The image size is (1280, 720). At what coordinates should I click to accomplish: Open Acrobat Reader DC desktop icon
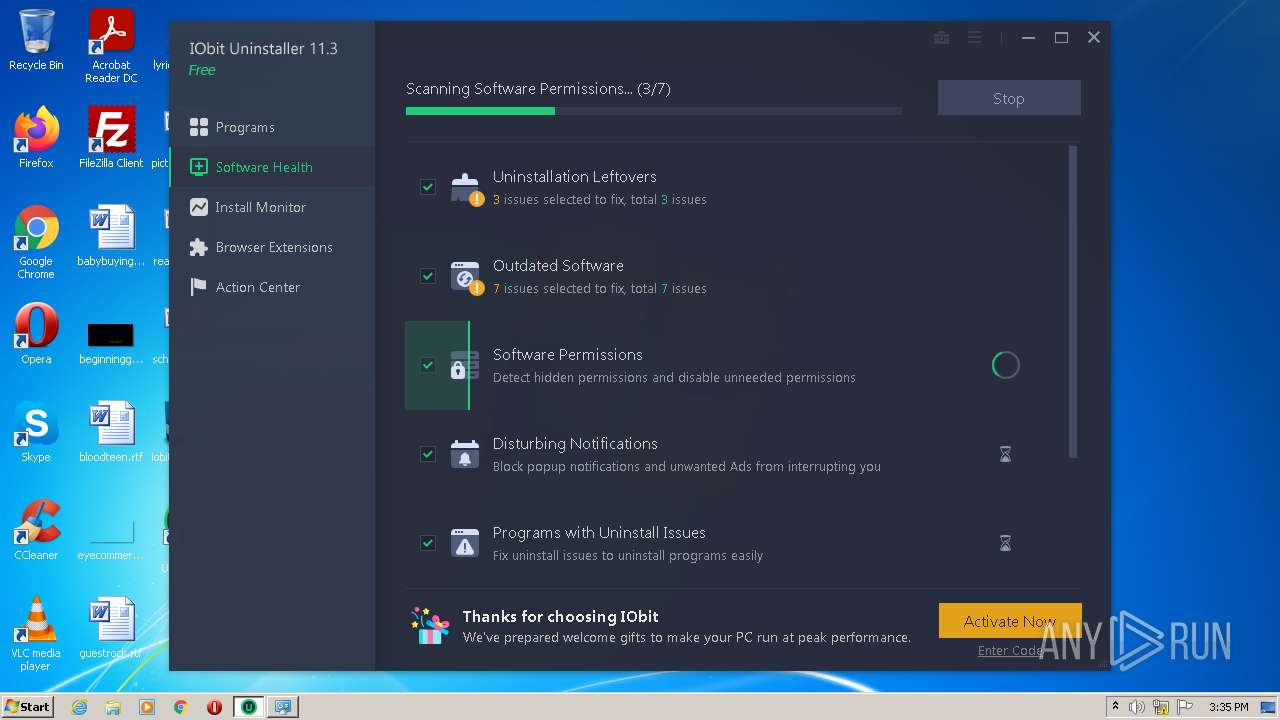[111, 46]
